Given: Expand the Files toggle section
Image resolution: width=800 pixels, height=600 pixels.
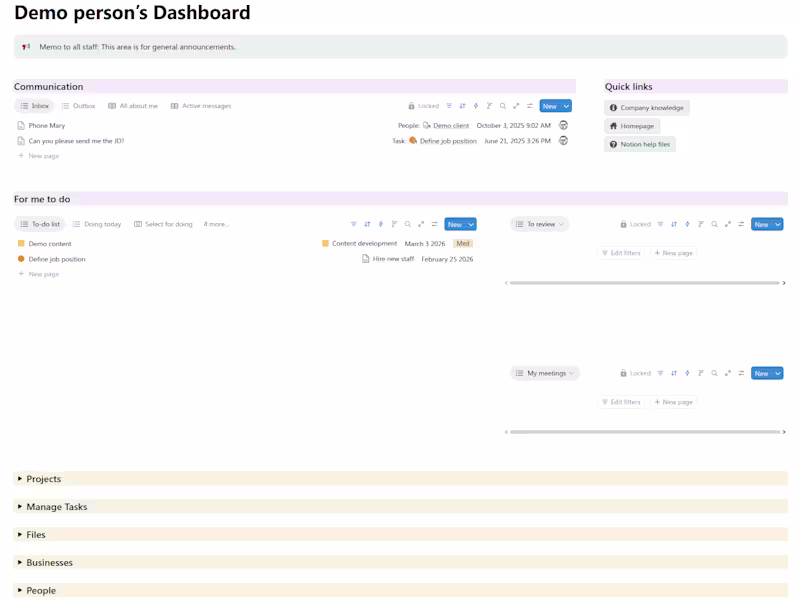Looking at the screenshot, I should (20, 534).
